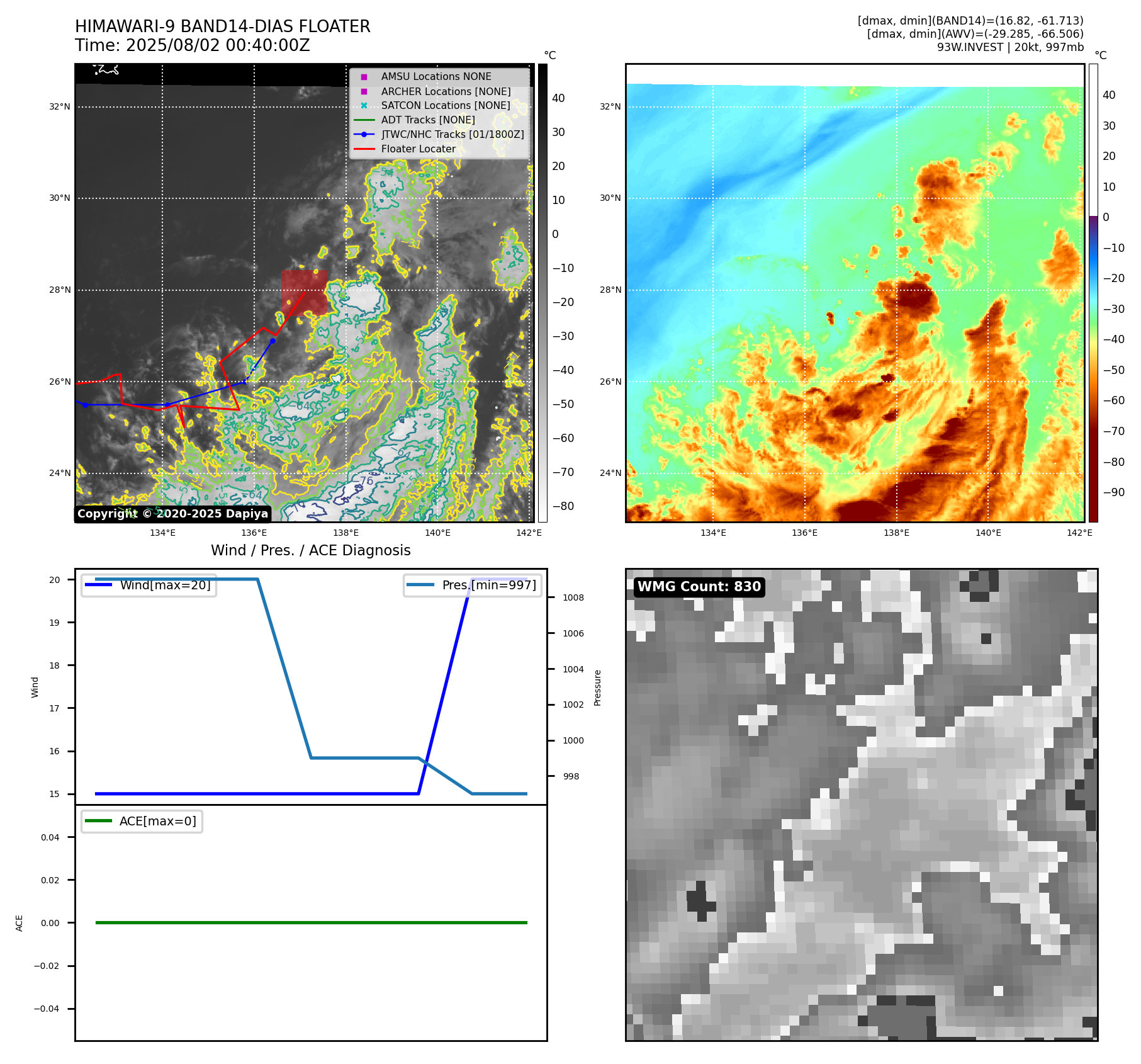The height and width of the screenshot is (1064, 1141).
Task: Click the Pres.[min=997] legend entry
Action: pos(473,585)
